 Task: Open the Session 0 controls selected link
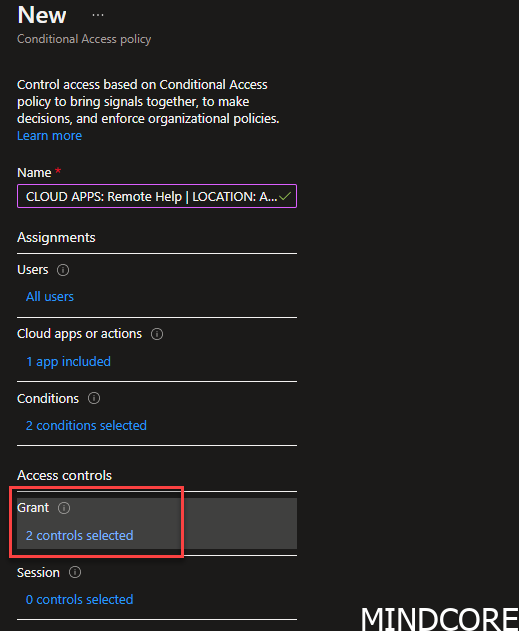click(x=79, y=600)
